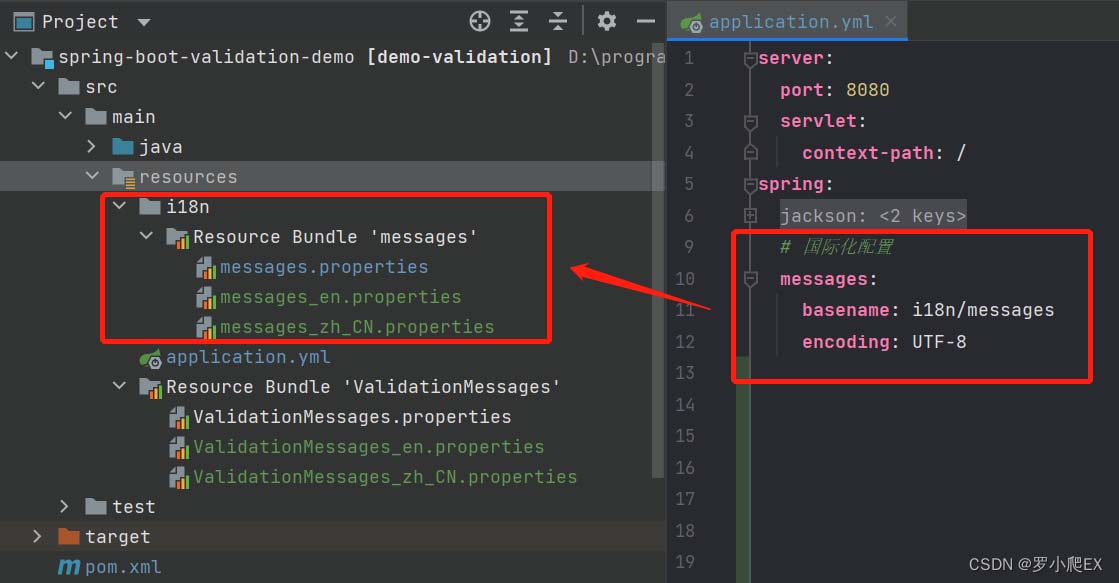Select pom.xml in project tree
Screen dimensions: 1119x583
click(x=123, y=567)
